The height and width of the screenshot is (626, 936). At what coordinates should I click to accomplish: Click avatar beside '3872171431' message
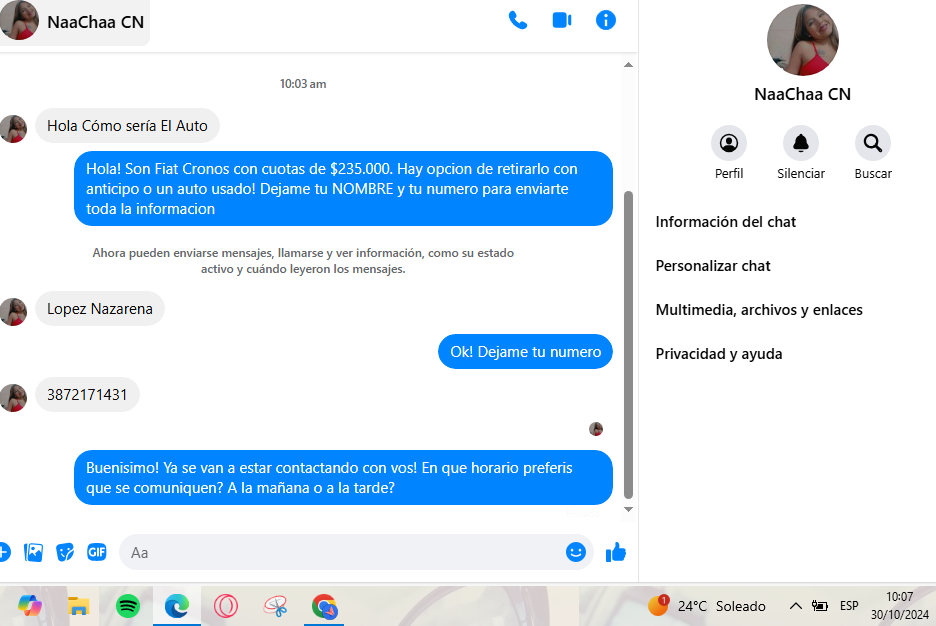13,397
